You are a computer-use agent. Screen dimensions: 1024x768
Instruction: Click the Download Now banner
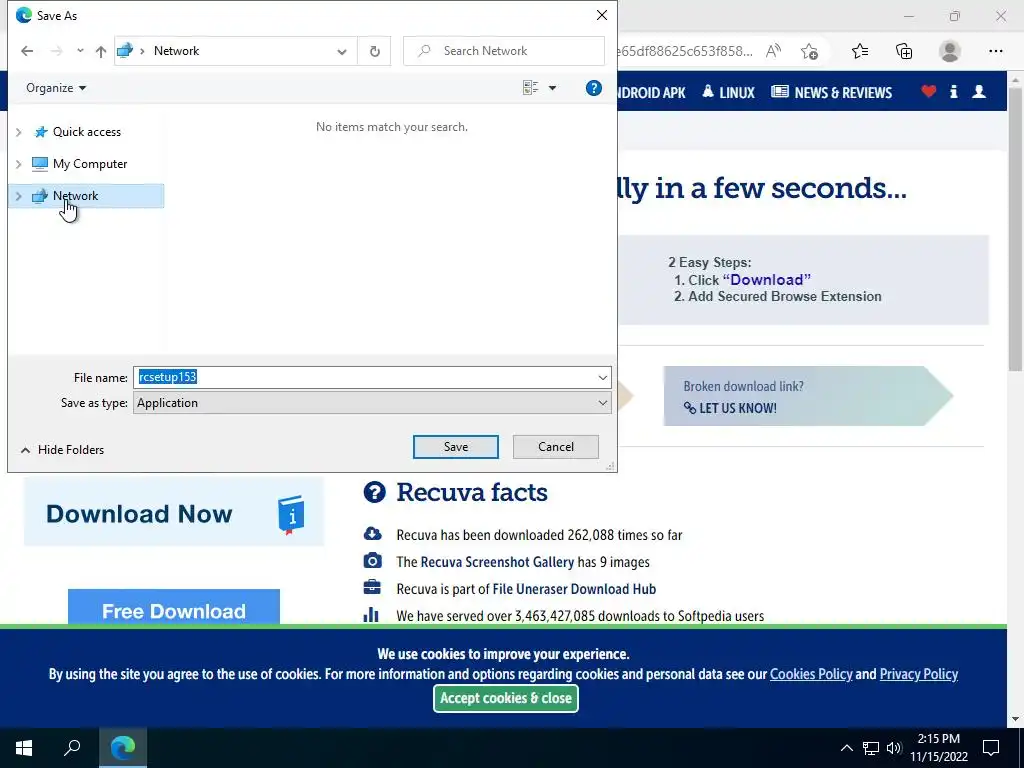(x=174, y=511)
